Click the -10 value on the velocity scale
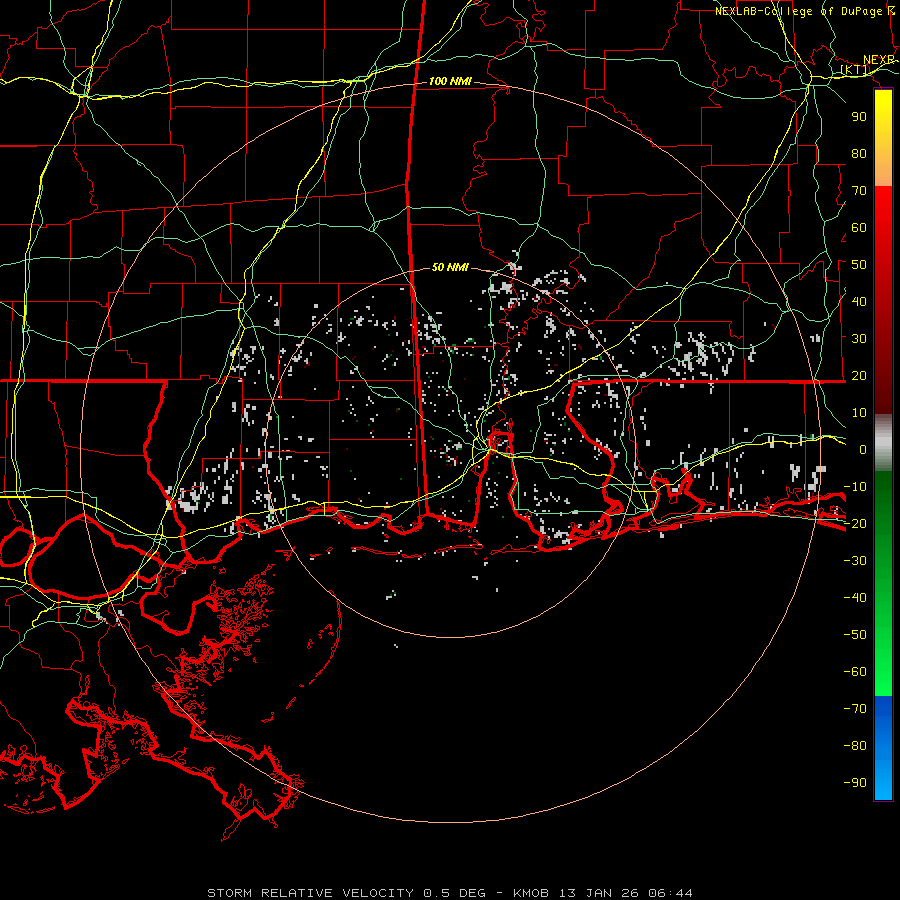Screen dimensions: 900x900 point(855,487)
